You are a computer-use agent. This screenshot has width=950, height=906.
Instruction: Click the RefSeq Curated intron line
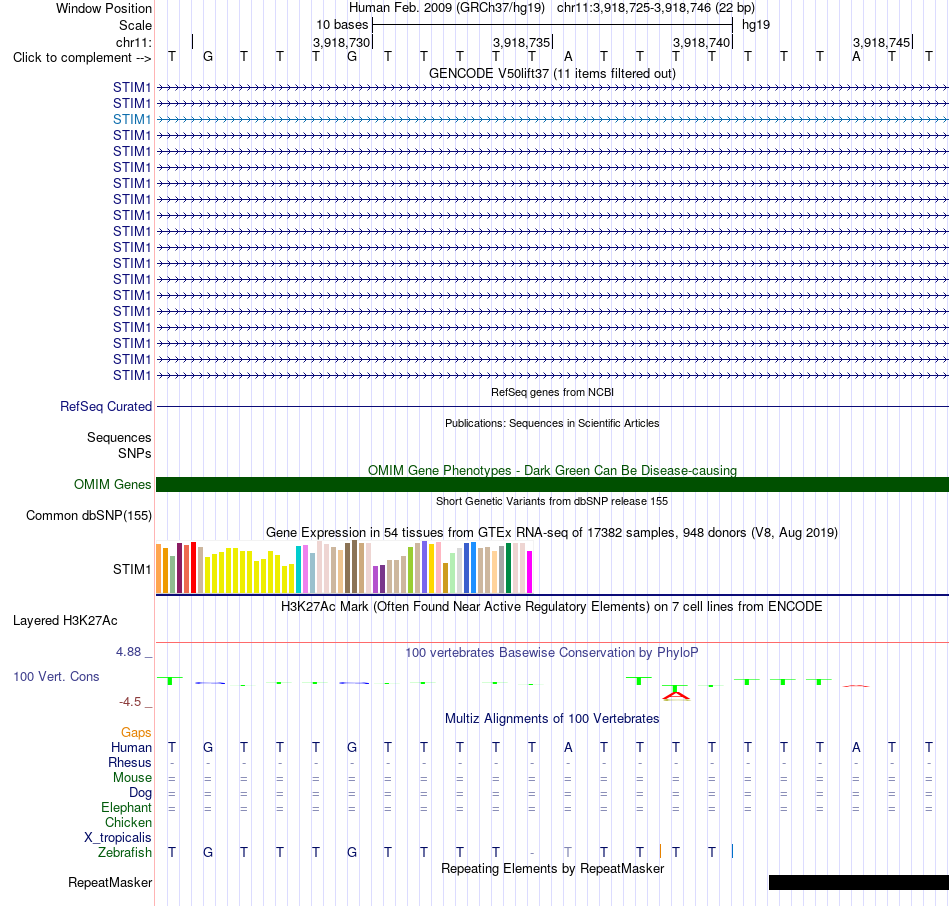(552, 407)
